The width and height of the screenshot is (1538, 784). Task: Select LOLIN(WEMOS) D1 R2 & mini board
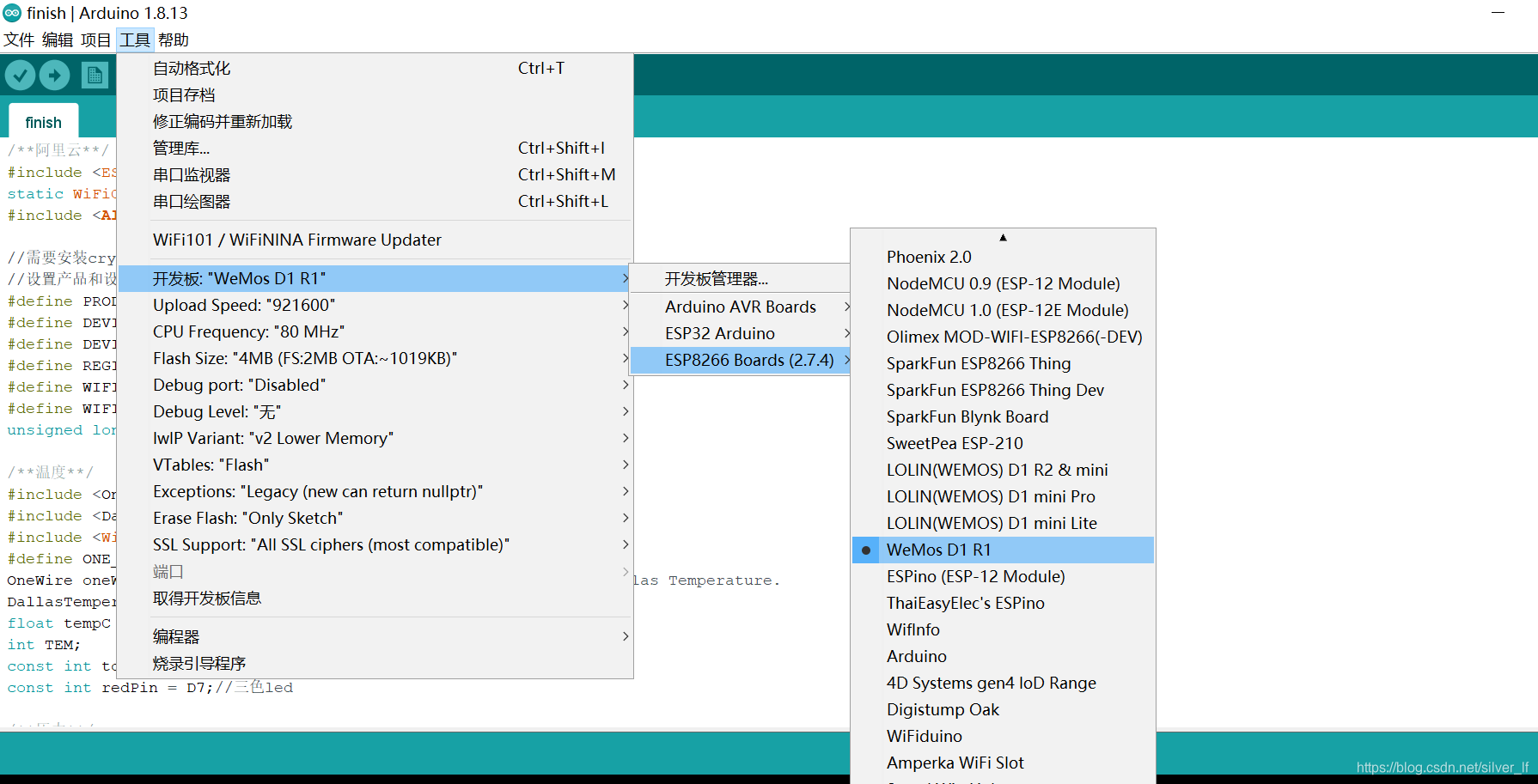pos(1003,470)
